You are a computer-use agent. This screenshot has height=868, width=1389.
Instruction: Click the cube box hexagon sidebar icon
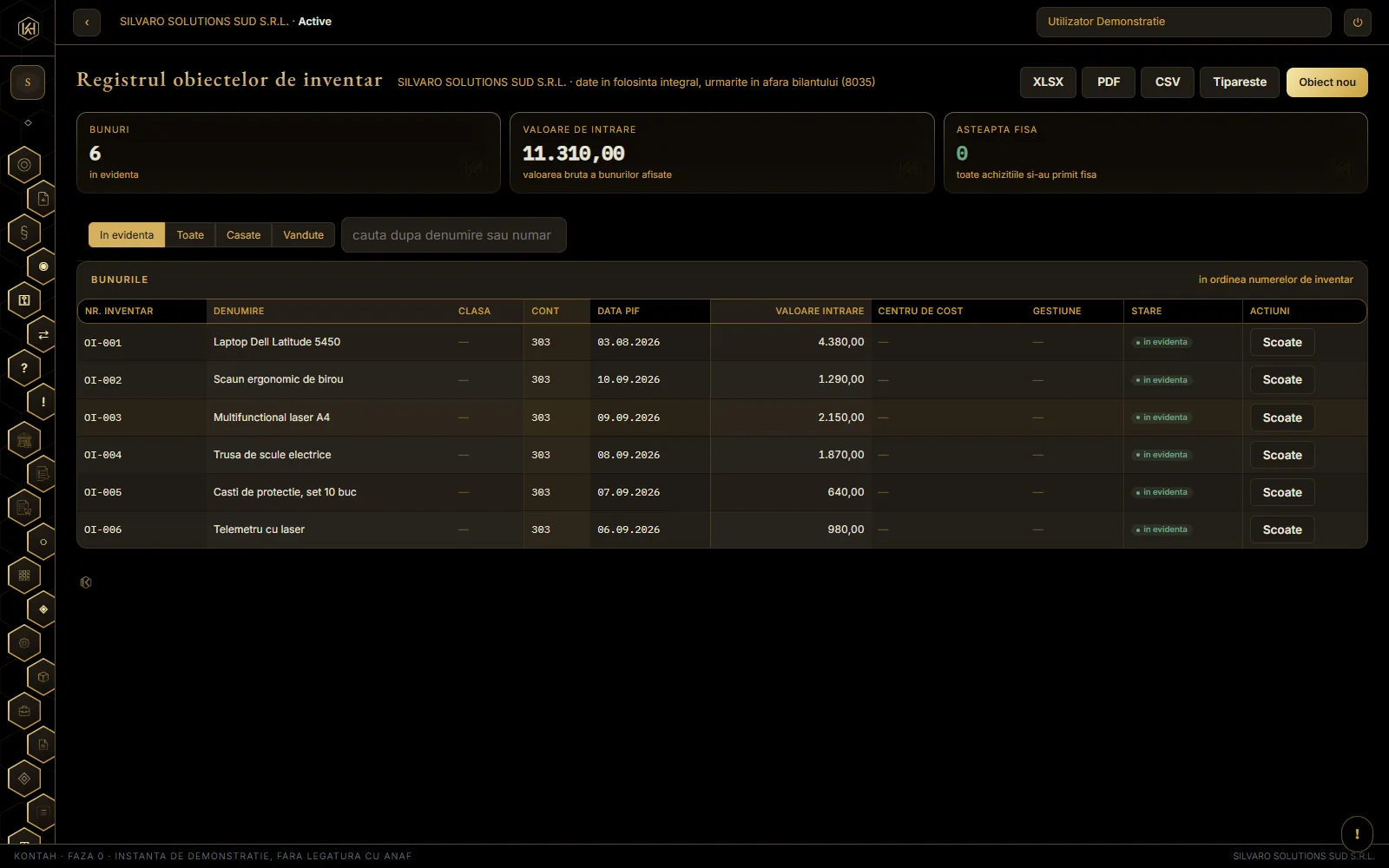point(43,677)
